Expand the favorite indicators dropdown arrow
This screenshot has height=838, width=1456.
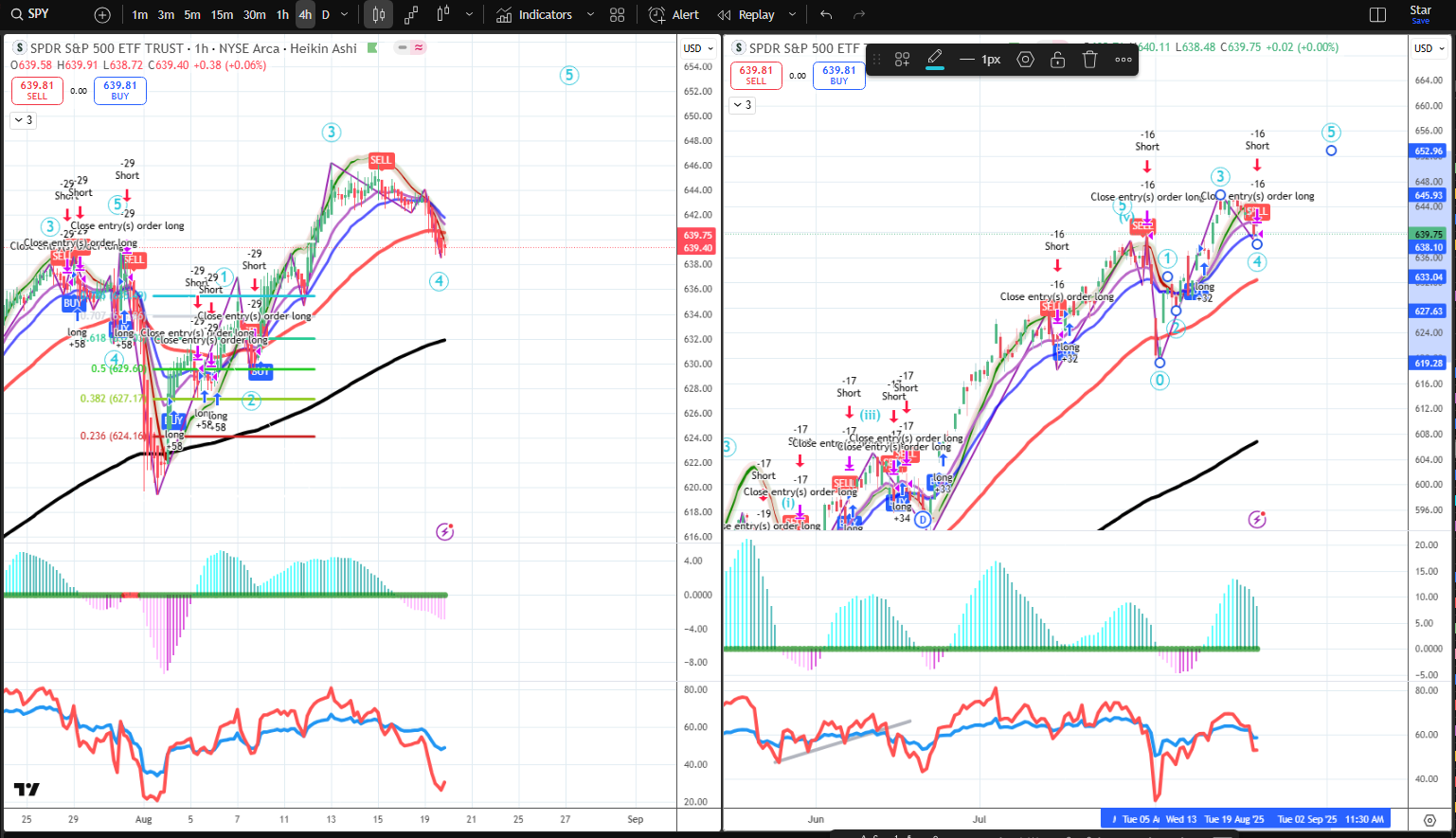click(x=591, y=15)
